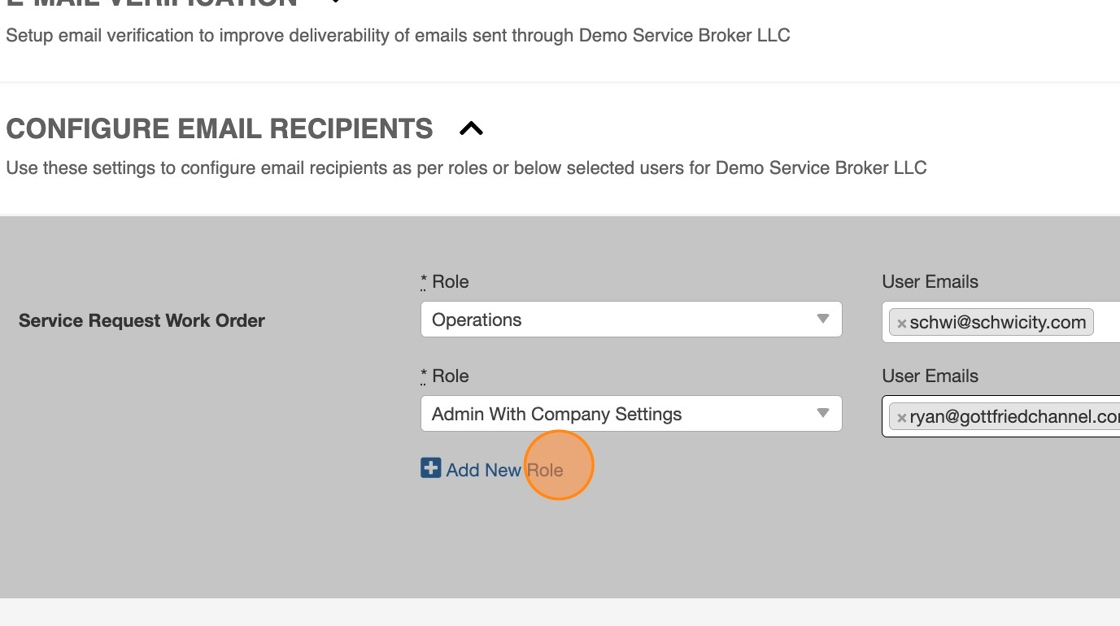
Task: Open the Operations role dropdown
Action: [x=620, y=320]
